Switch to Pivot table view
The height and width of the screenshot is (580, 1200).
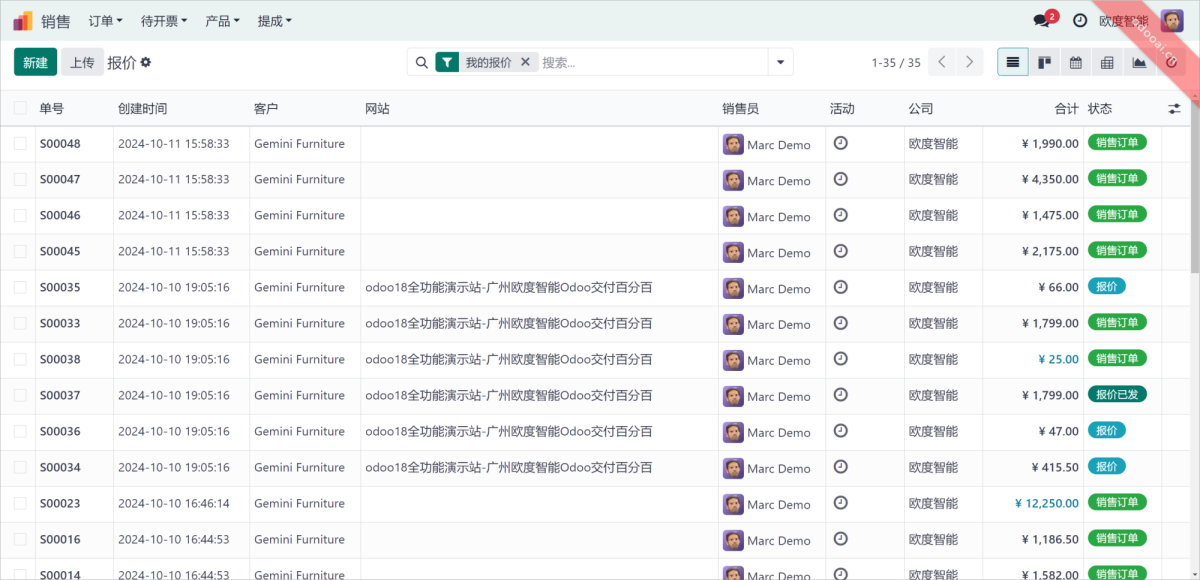click(1107, 62)
